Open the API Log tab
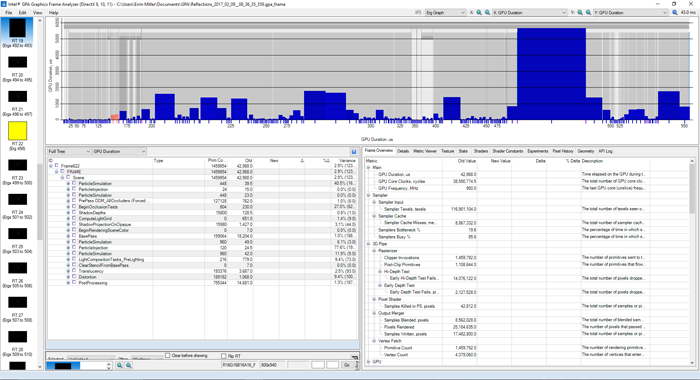The width and height of the screenshot is (700, 380). click(x=605, y=151)
